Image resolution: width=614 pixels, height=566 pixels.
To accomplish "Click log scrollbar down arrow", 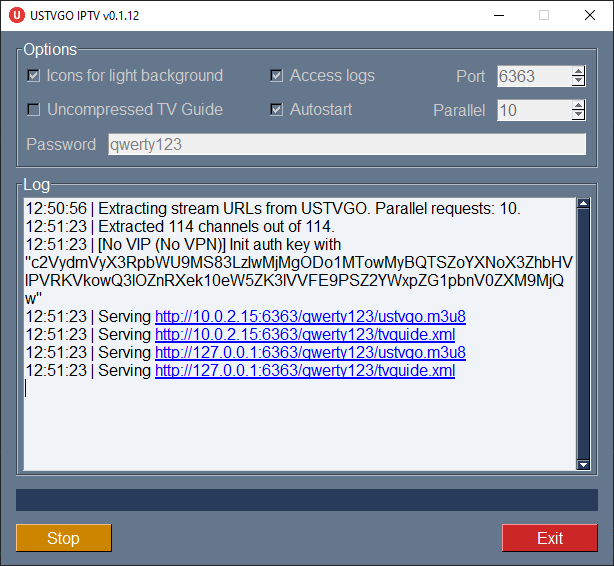I will point(583,465).
